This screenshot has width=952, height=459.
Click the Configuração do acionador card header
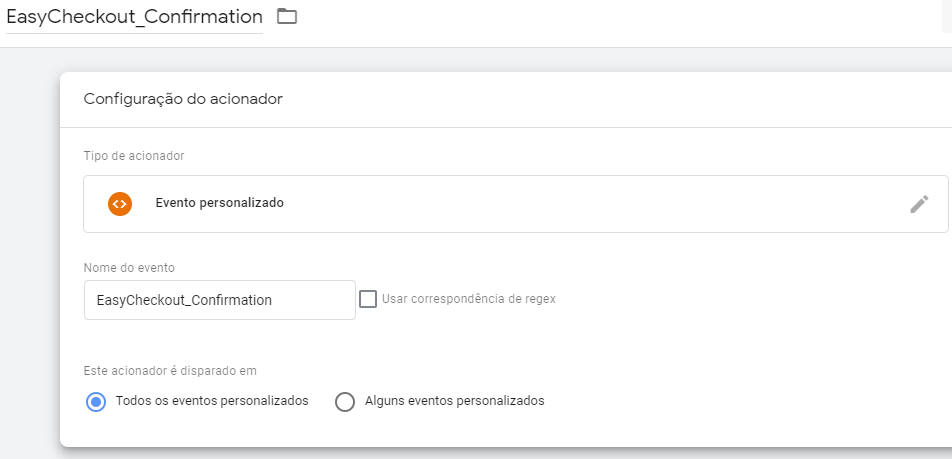[x=506, y=100]
